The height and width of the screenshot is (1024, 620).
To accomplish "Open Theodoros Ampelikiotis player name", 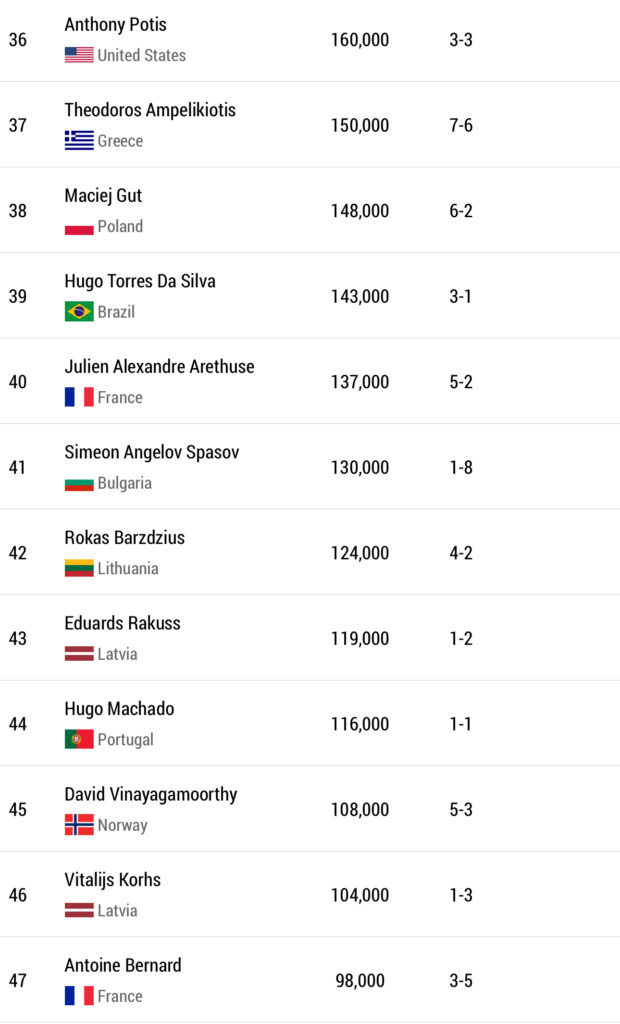I will click(150, 110).
